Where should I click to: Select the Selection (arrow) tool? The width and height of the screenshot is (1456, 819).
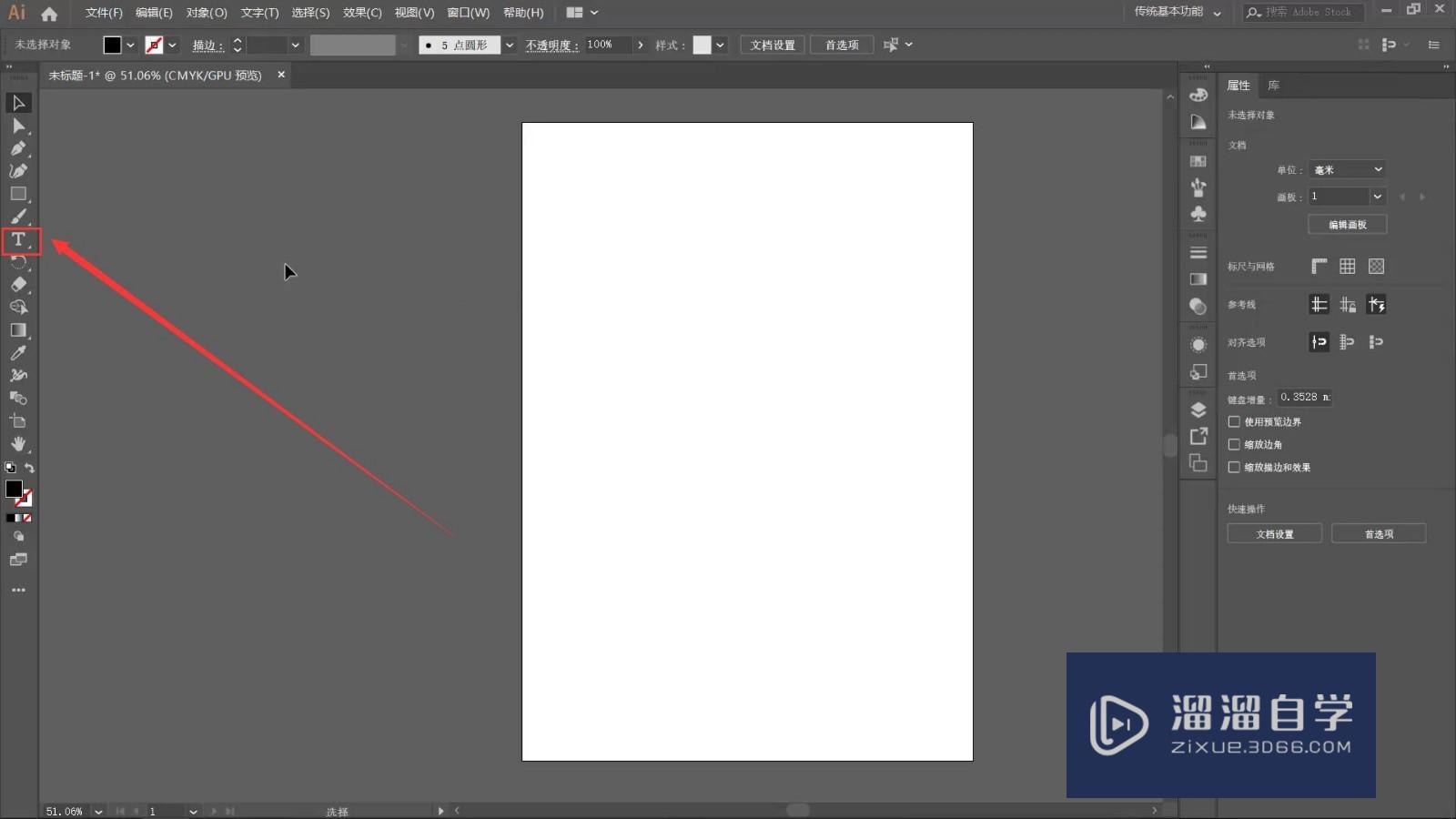(x=18, y=103)
